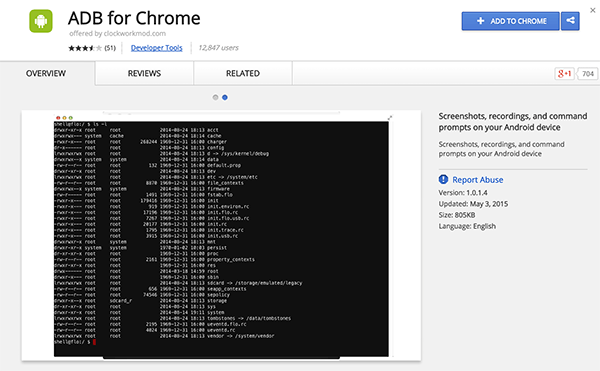Screen dimensions: 600x371
Task: Click the 'ADB for Chrome' title
Action: [x=134, y=18]
